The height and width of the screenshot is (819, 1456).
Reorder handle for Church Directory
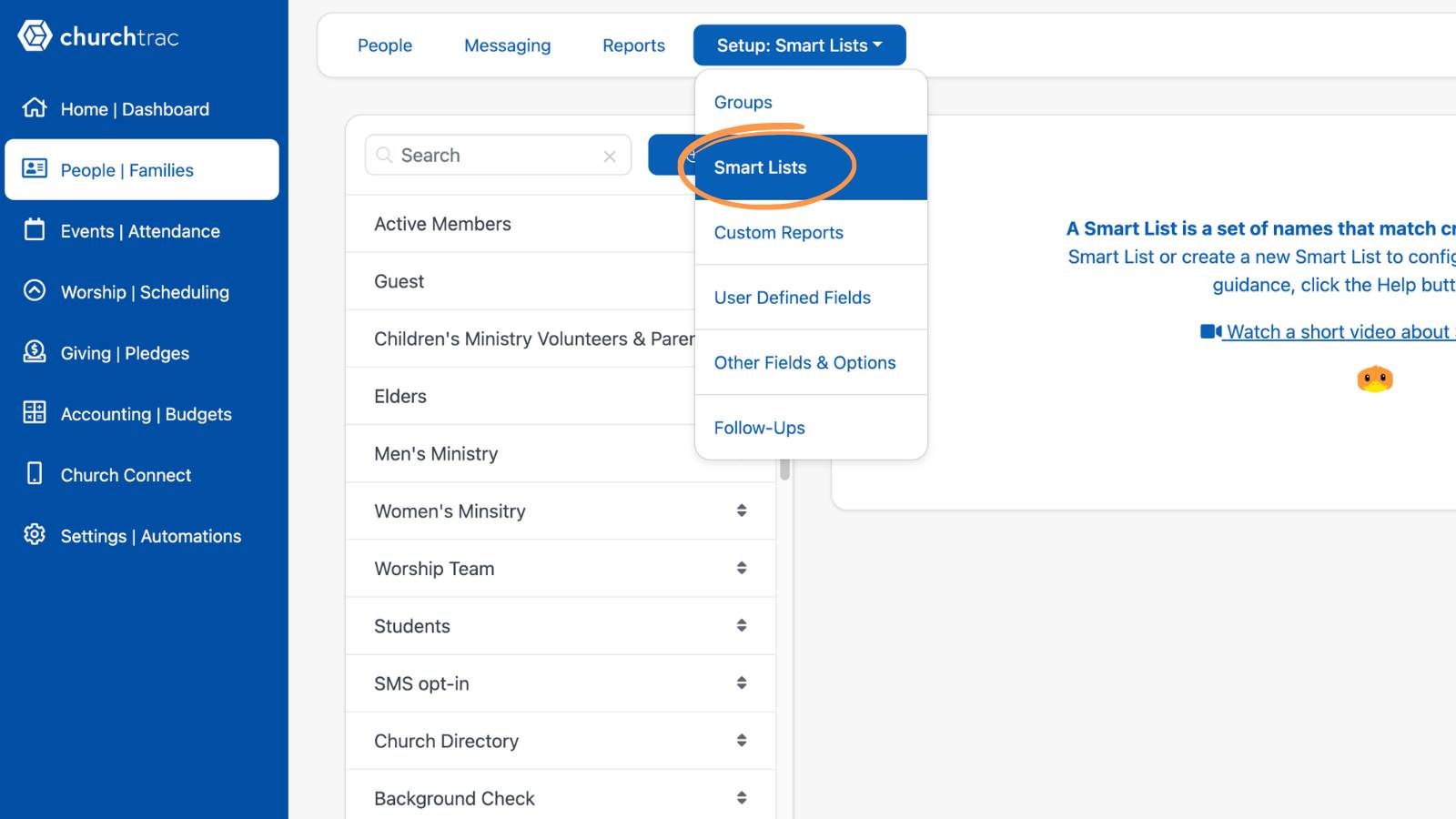pyautogui.click(x=742, y=740)
